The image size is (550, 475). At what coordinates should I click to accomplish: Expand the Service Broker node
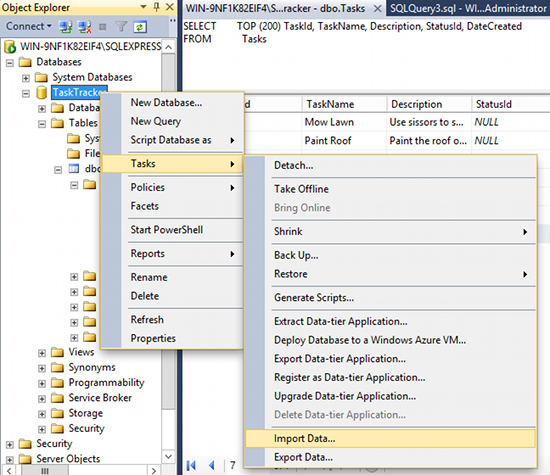[x=42, y=399]
